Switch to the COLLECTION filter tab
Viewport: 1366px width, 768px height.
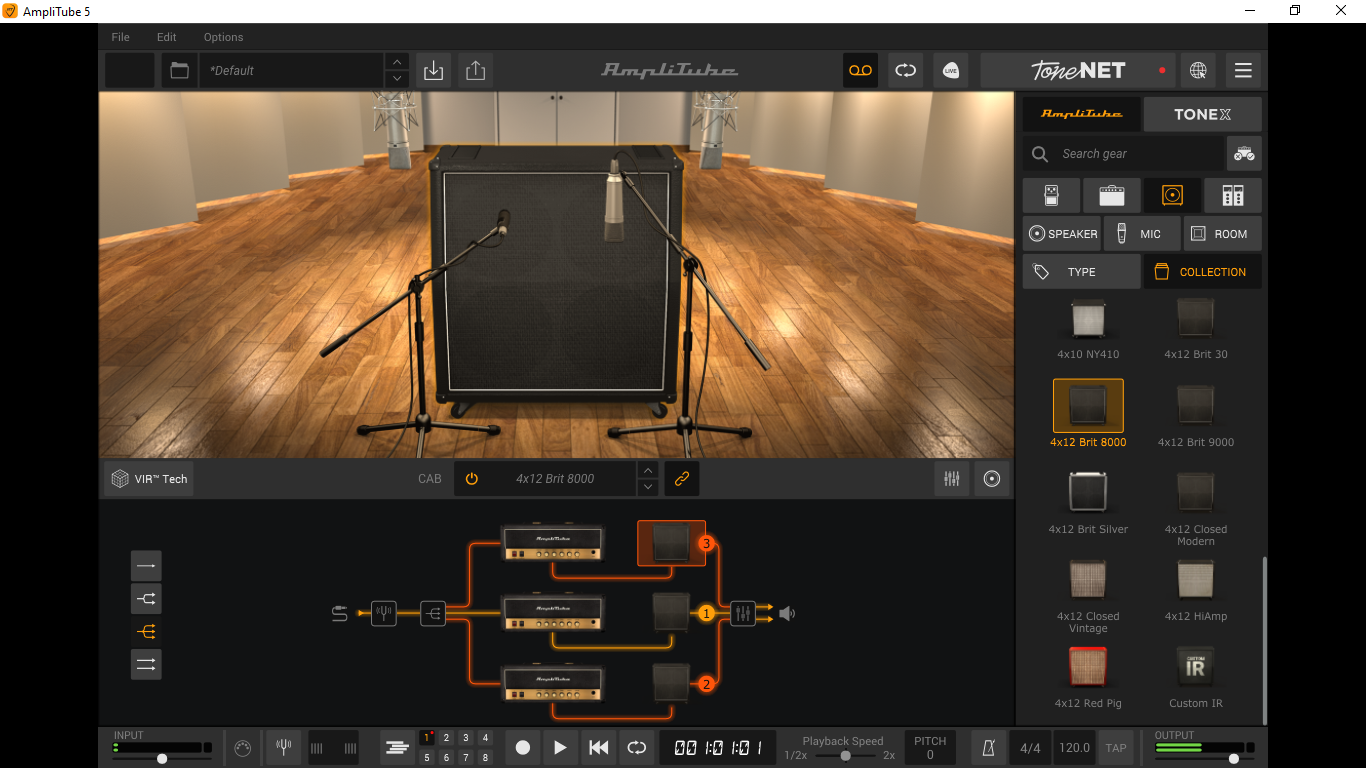1202,272
